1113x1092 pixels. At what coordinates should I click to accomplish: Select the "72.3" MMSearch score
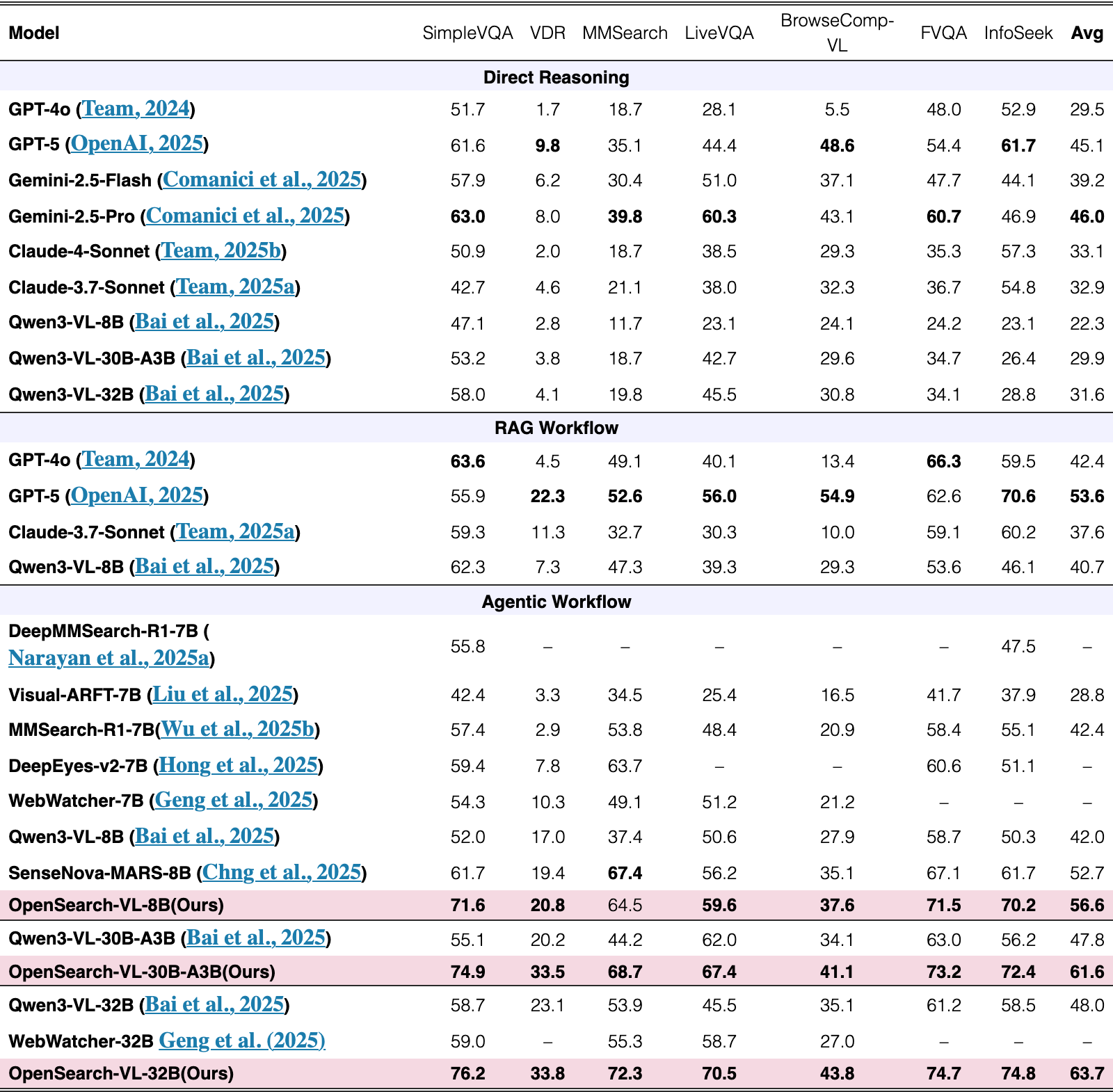[625, 1073]
